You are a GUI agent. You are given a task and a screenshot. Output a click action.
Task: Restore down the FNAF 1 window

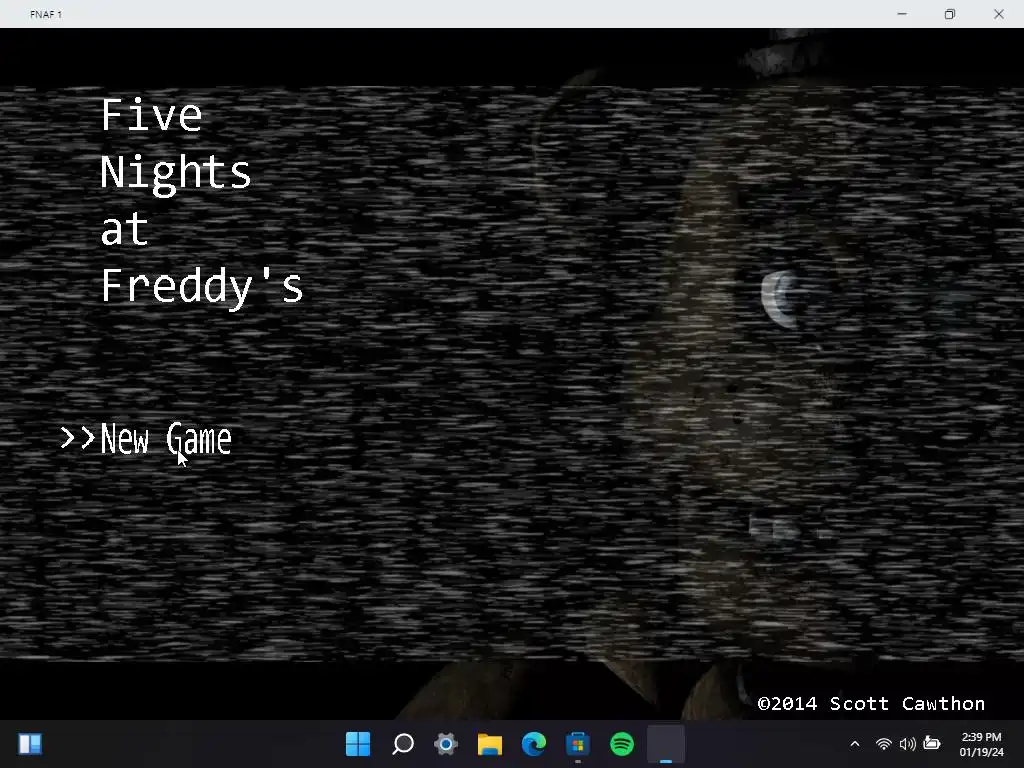pos(950,14)
